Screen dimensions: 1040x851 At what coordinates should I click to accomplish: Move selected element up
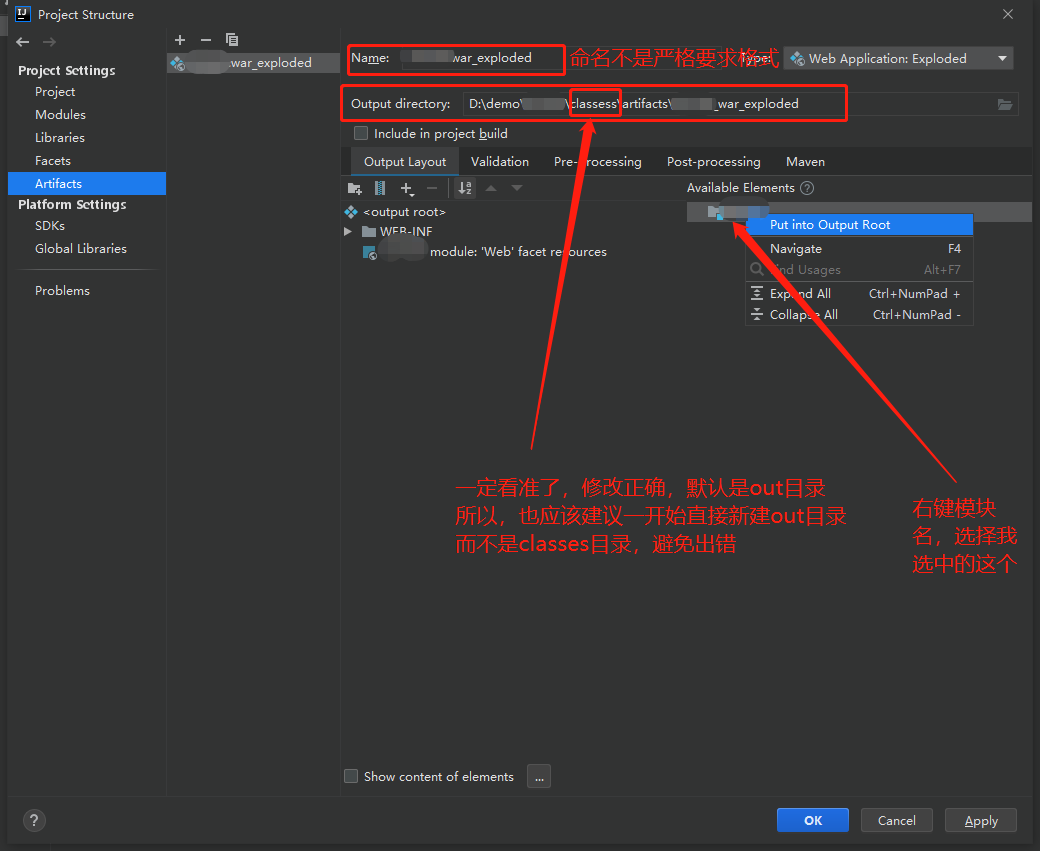coord(491,188)
